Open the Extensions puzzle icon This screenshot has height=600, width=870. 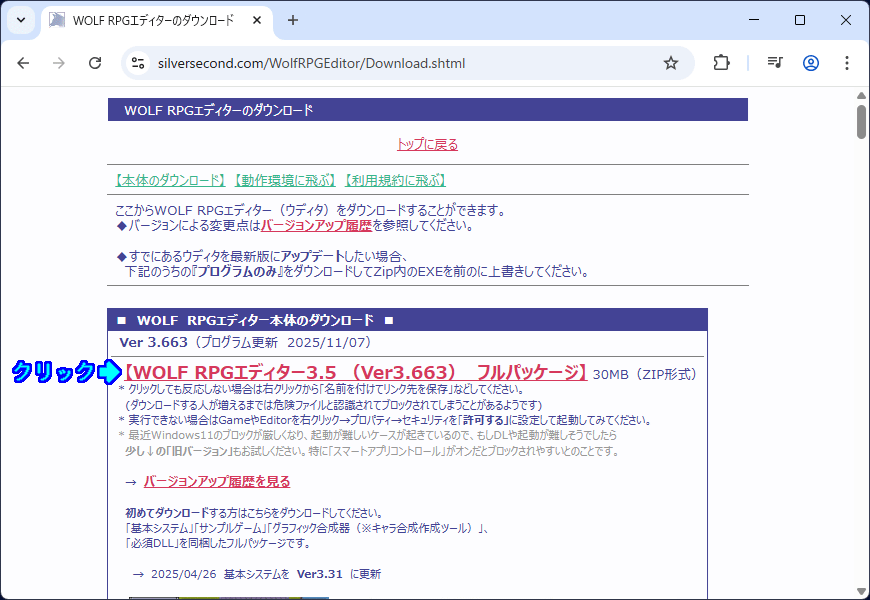(x=721, y=63)
